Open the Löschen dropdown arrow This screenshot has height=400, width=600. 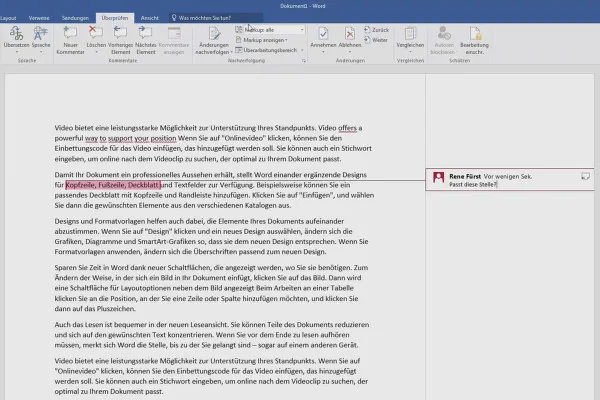[x=96, y=52]
